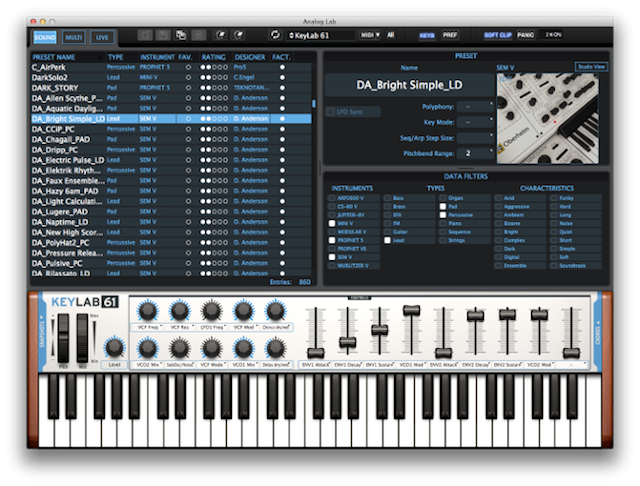
Task: Uncheck the MINI V instrument filter
Action: pos(332,223)
